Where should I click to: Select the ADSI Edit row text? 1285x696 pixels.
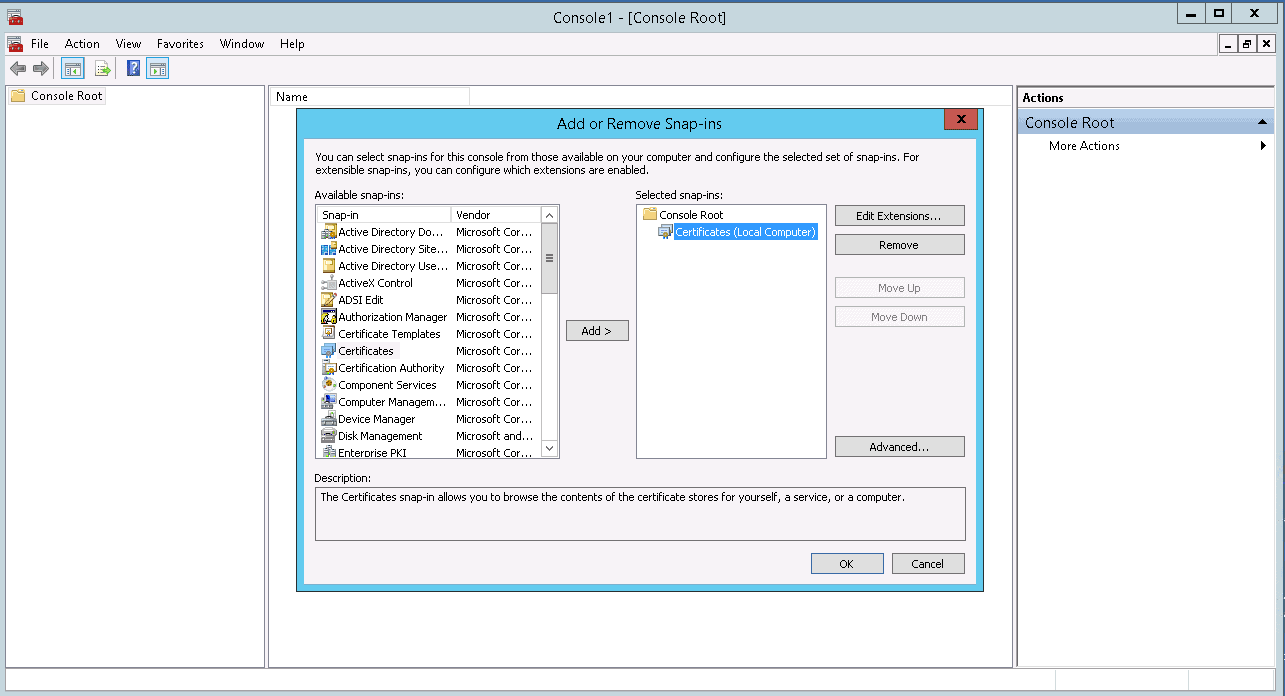361,300
